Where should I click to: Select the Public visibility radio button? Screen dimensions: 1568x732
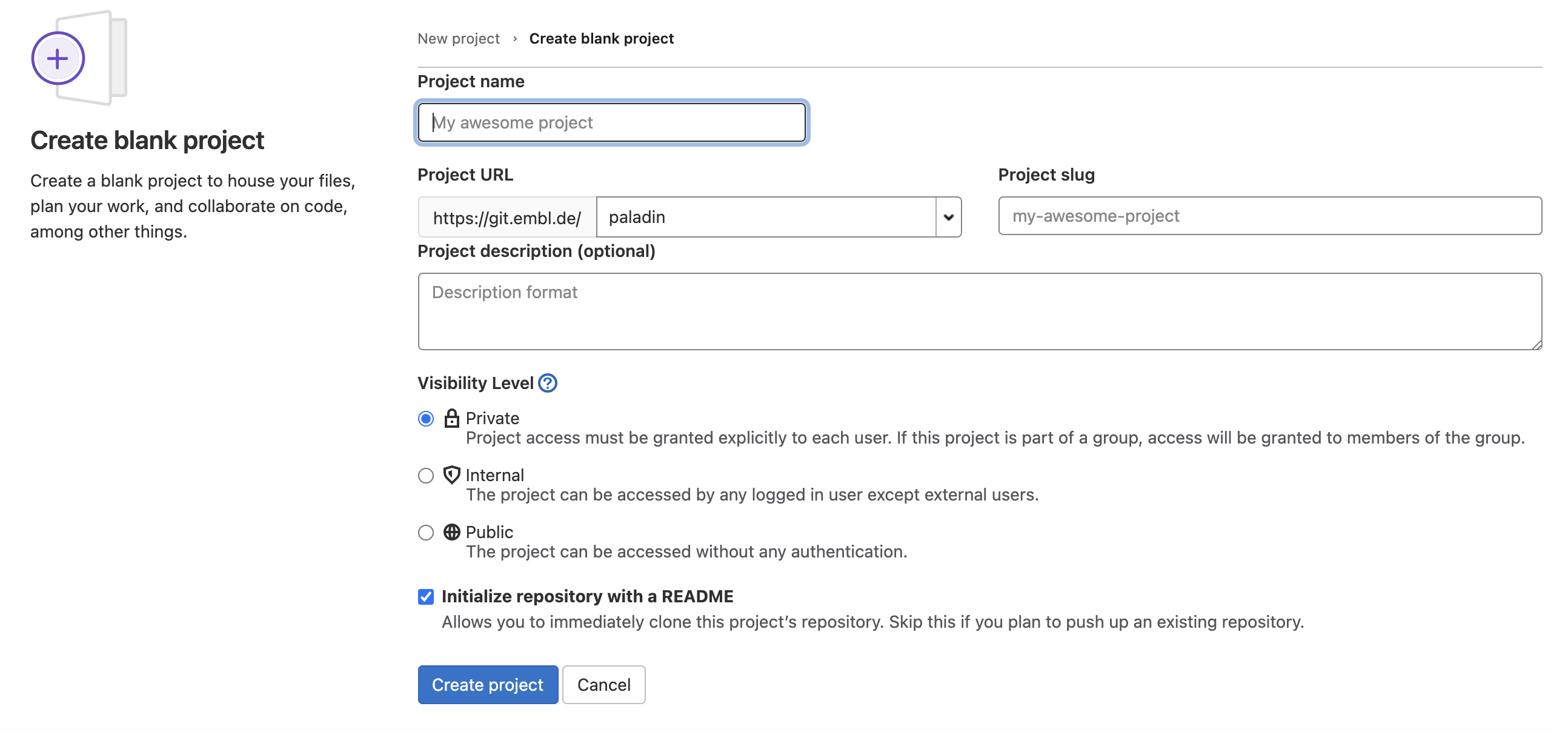point(425,532)
